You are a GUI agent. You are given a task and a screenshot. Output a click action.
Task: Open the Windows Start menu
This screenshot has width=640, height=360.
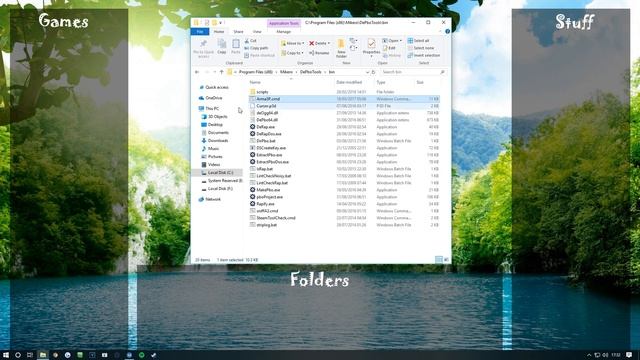coord(6,355)
